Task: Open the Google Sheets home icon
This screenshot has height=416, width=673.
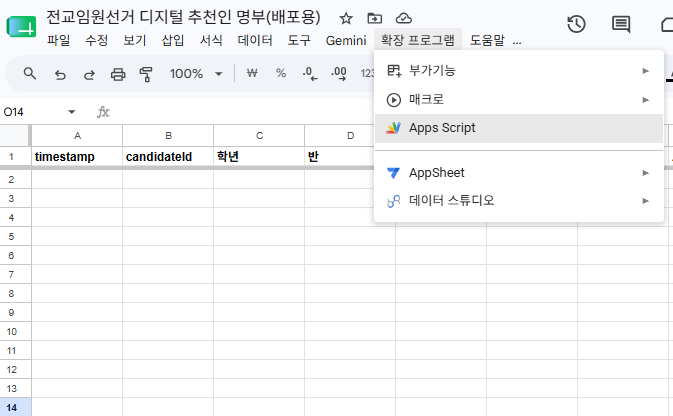Action: coord(21,27)
